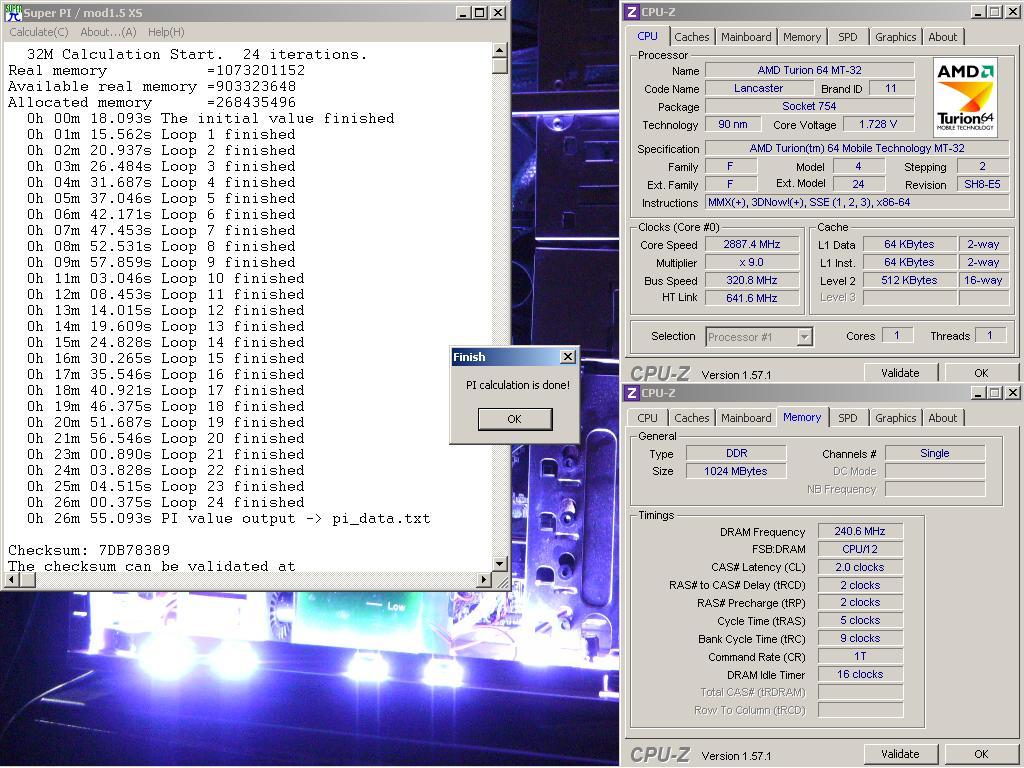Click the Super PI vertical scrollbar thumb

[x=499, y=65]
